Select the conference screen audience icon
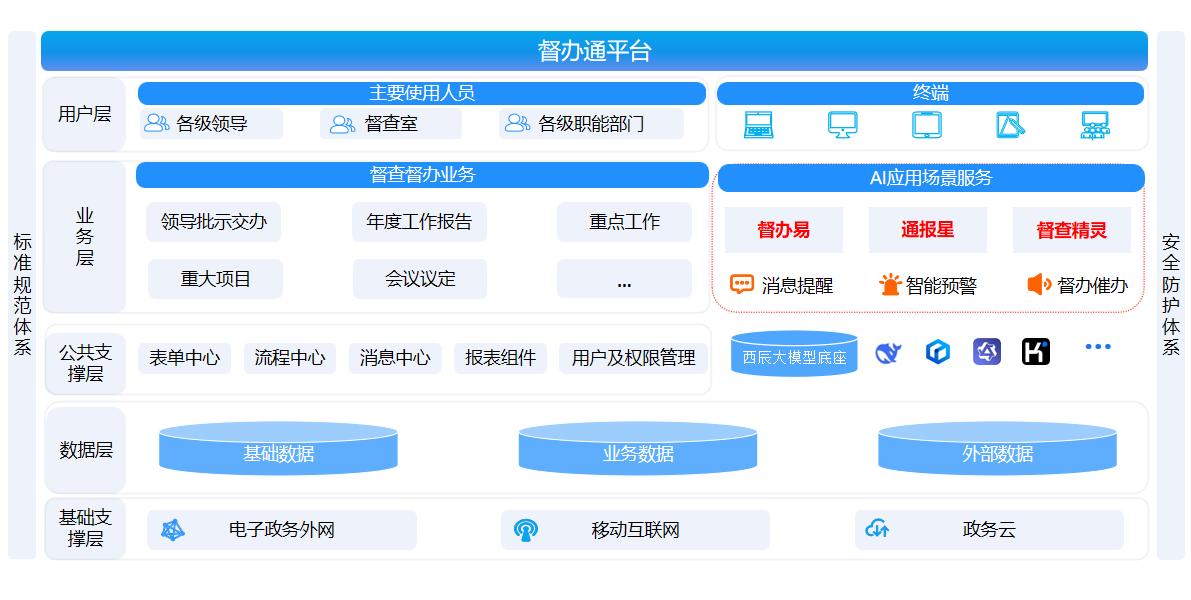 tap(1095, 125)
